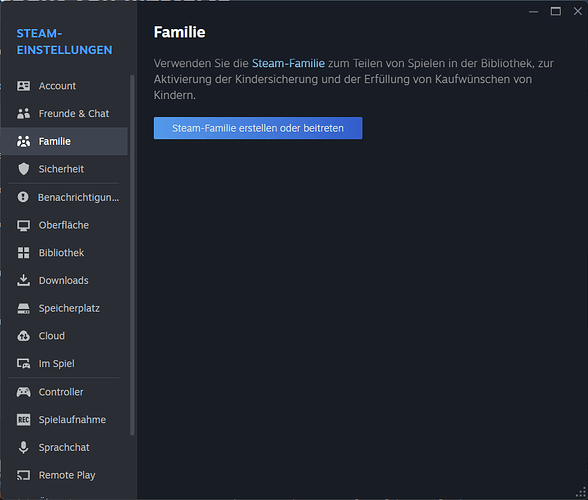Open notifications via the exclamation icon

point(23,197)
